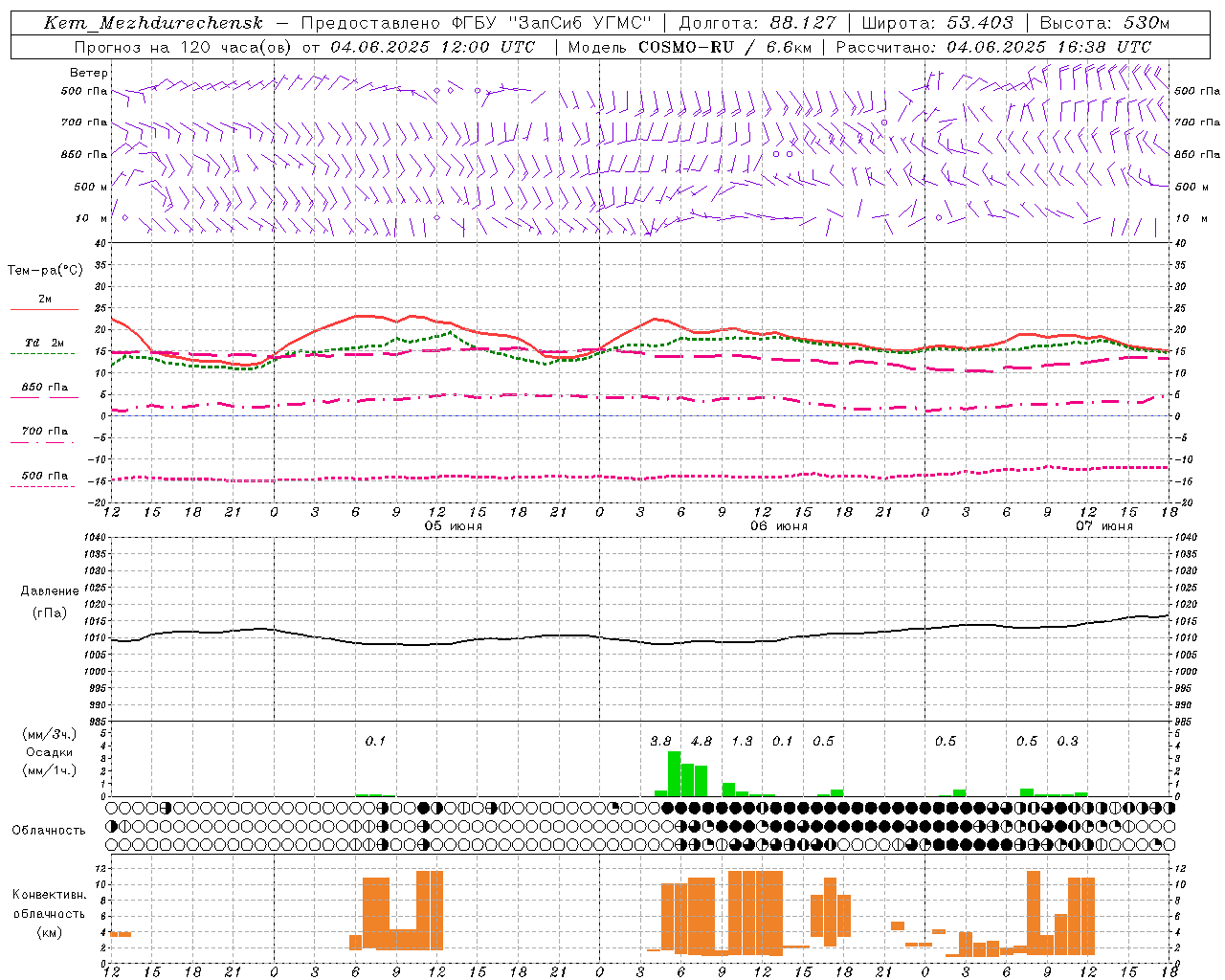Click the 'Ветер' wind panel label

(x=89, y=73)
